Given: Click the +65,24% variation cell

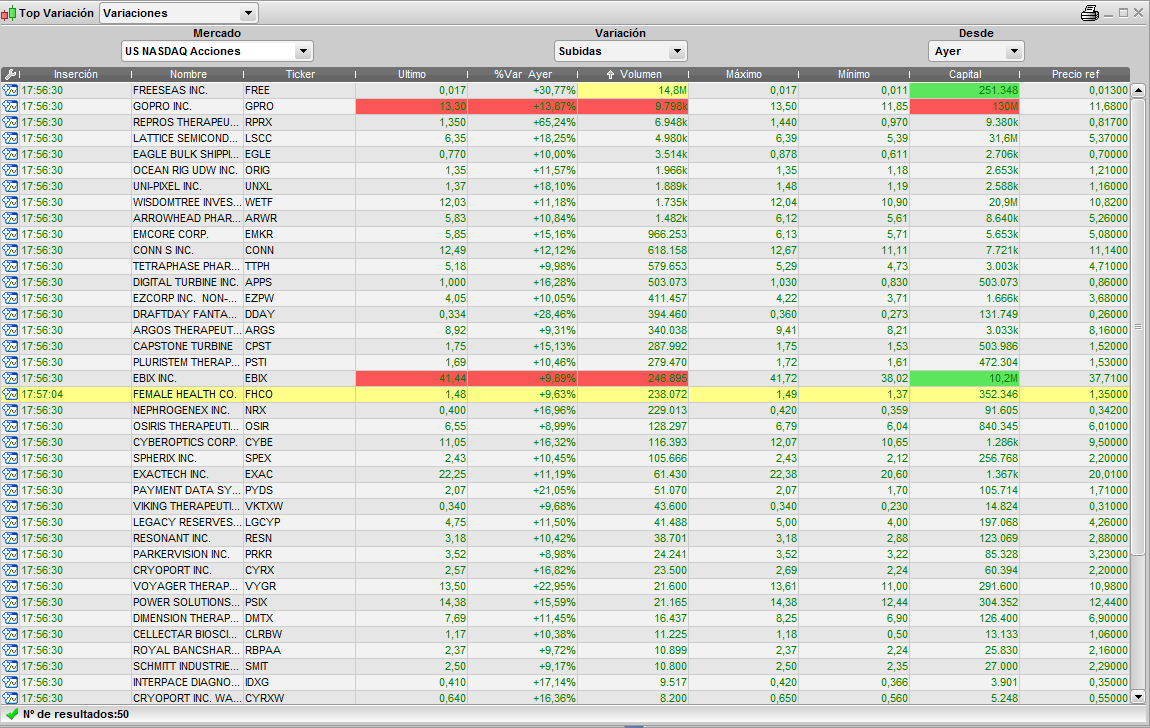Looking at the screenshot, I should (522, 122).
